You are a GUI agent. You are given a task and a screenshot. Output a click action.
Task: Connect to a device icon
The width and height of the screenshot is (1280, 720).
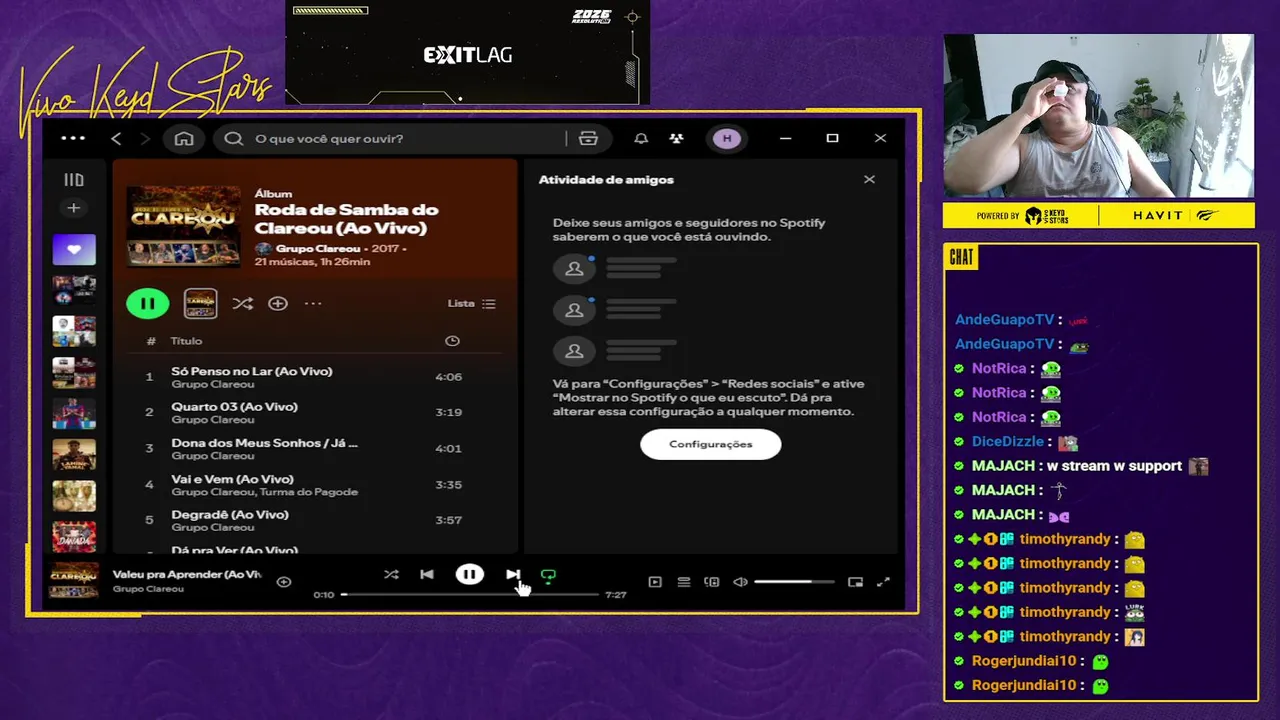click(x=712, y=581)
